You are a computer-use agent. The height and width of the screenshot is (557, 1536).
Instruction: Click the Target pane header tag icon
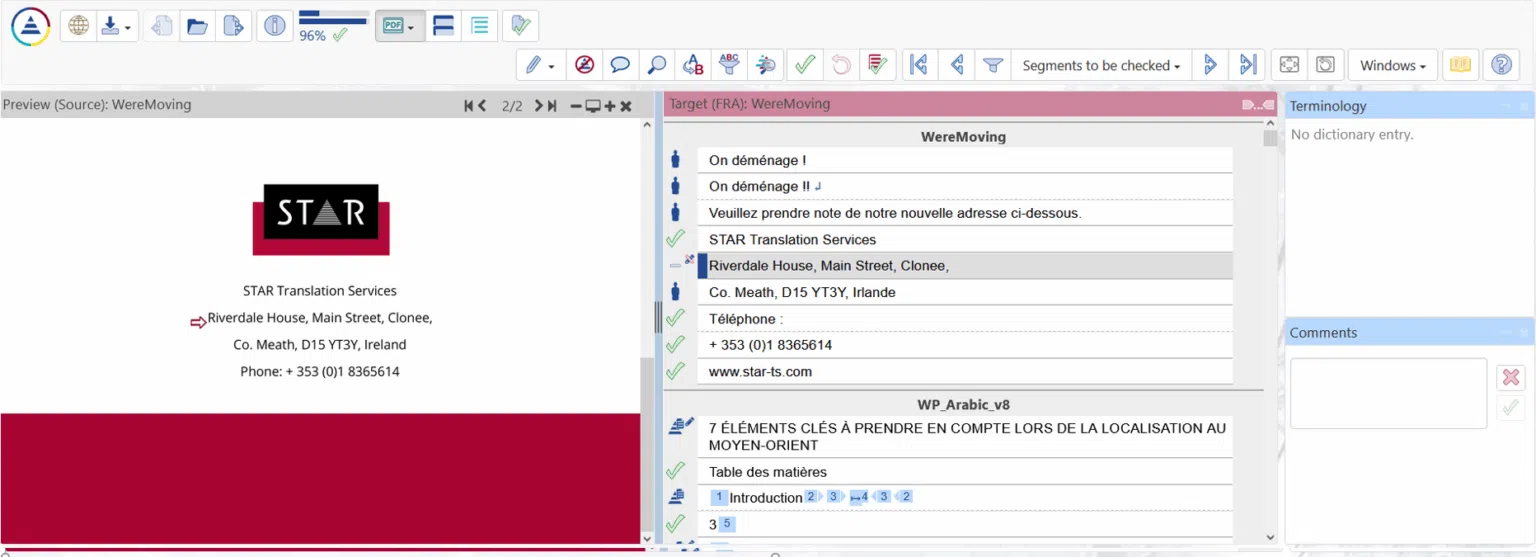point(1258,105)
